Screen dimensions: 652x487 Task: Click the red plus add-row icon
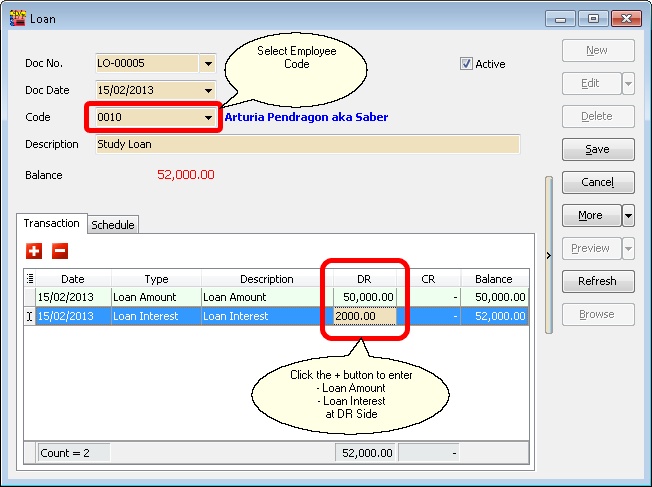click(x=34, y=251)
